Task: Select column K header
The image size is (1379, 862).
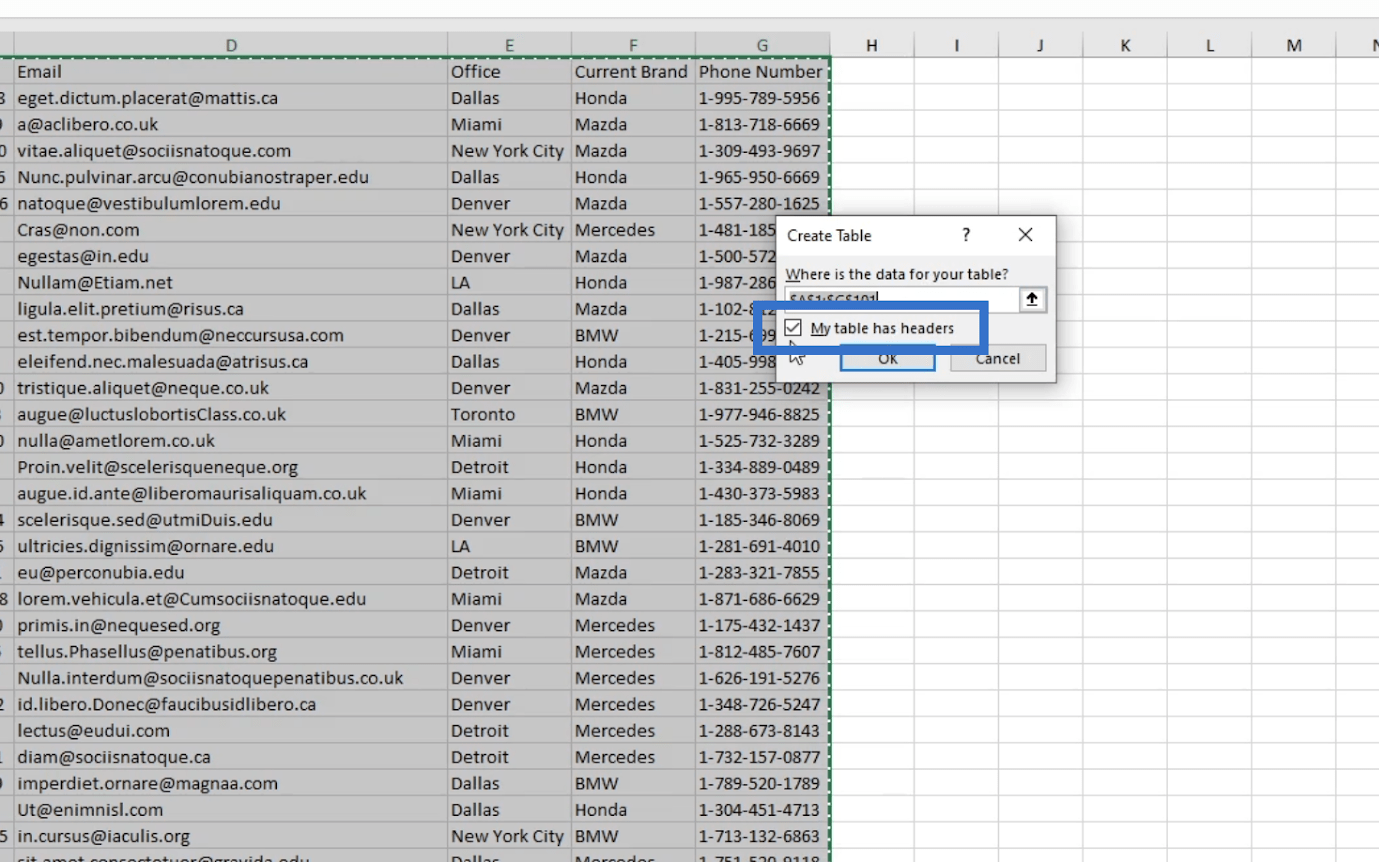Action: (x=1125, y=45)
